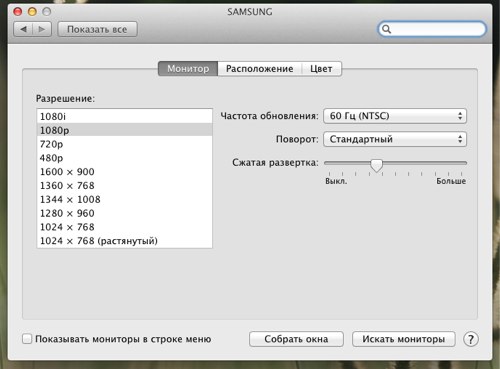Viewport: 500px width, 369px height.
Task: Click the Сжатая развертка slider thumb
Action: pyautogui.click(x=376, y=165)
